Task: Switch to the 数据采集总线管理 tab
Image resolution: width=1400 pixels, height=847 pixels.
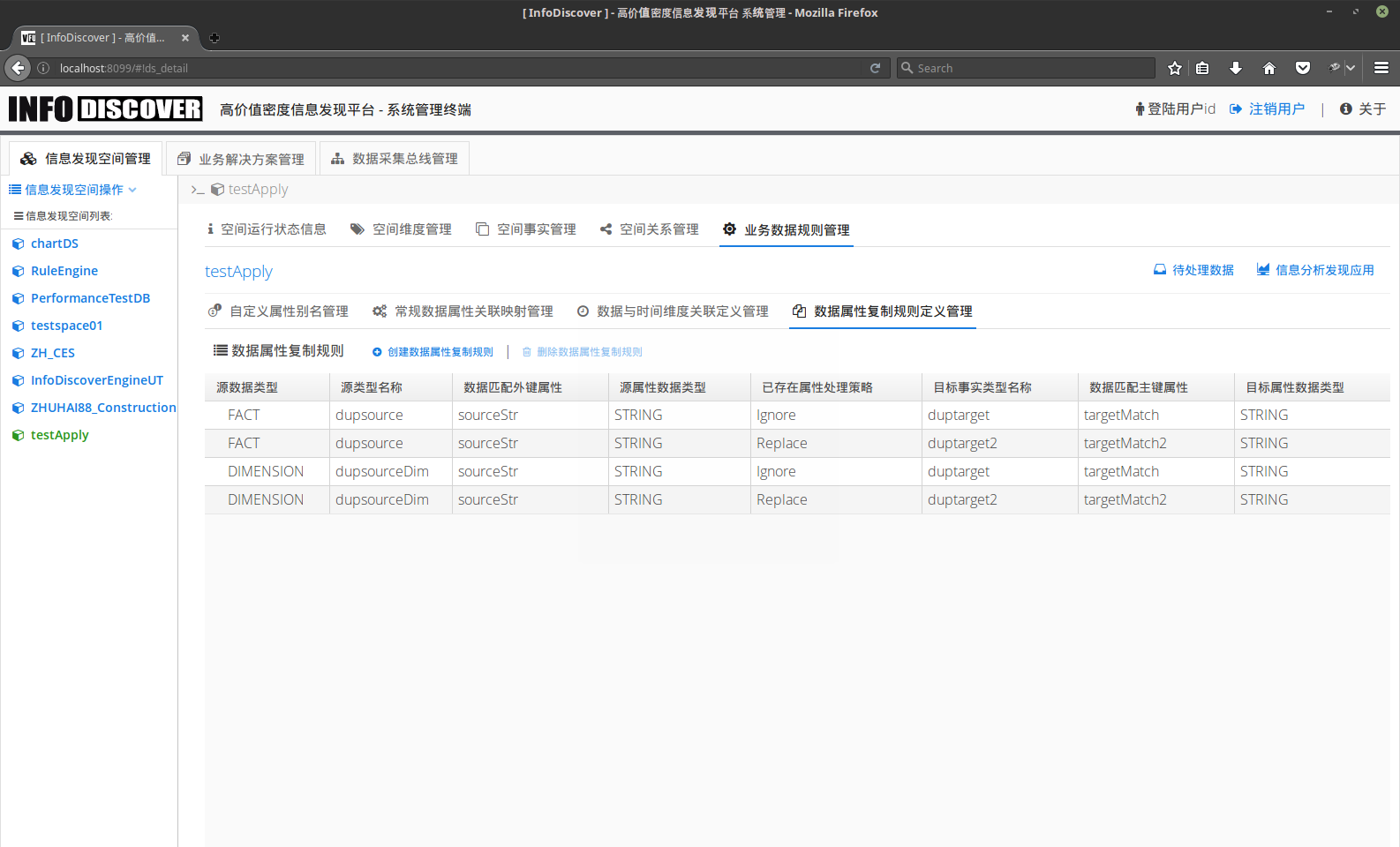Action: point(395,159)
